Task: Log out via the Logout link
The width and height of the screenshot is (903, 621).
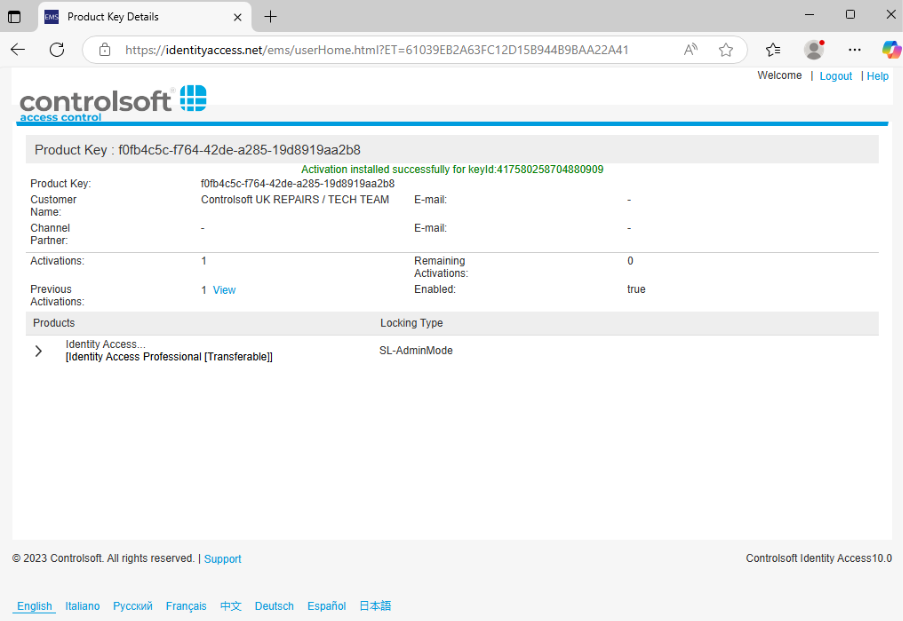Action: click(836, 76)
